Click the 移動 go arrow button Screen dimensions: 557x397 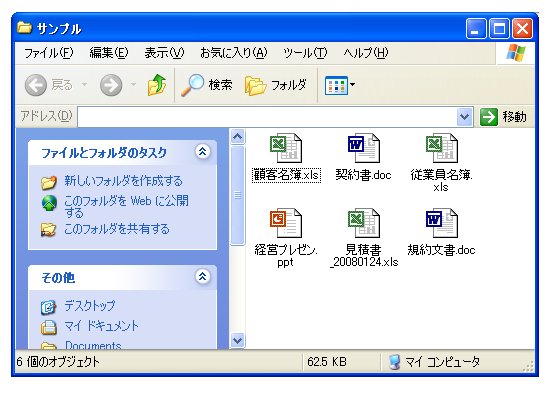point(489,117)
